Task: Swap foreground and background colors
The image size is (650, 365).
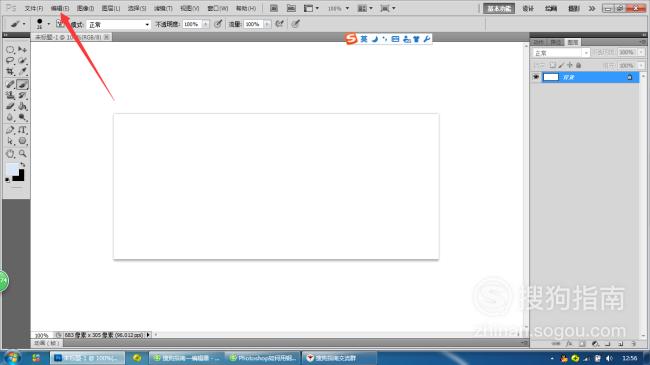Action: [22, 165]
